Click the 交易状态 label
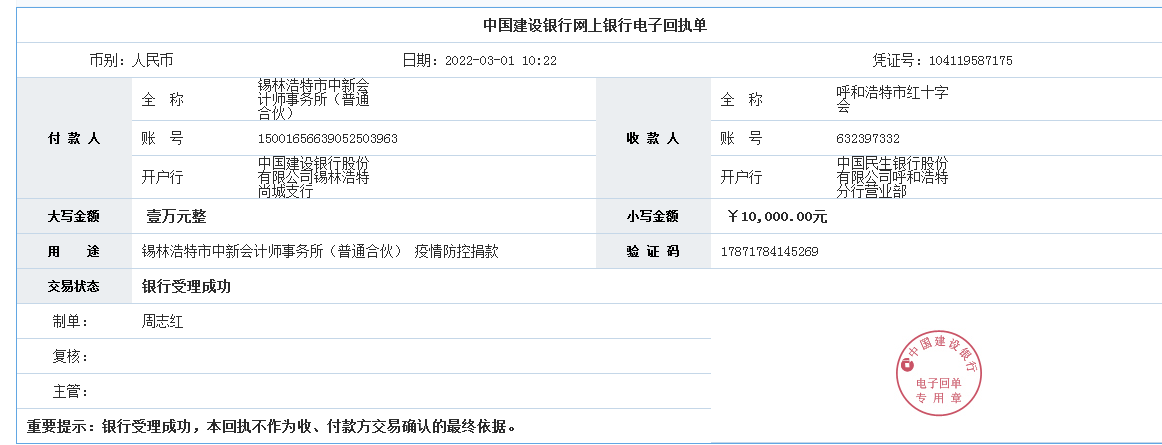Image resolution: width=1162 pixels, height=445 pixels. [x=74, y=286]
